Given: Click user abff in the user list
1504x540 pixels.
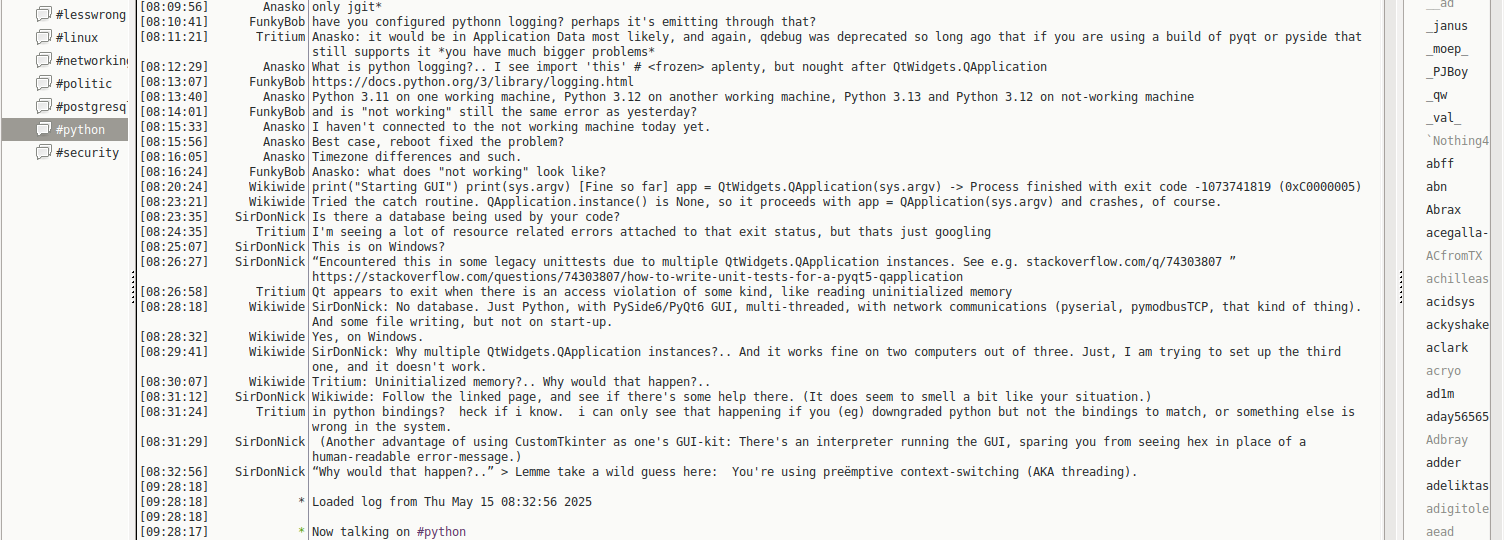Looking at the screenshot, I should click(1440, 164).
